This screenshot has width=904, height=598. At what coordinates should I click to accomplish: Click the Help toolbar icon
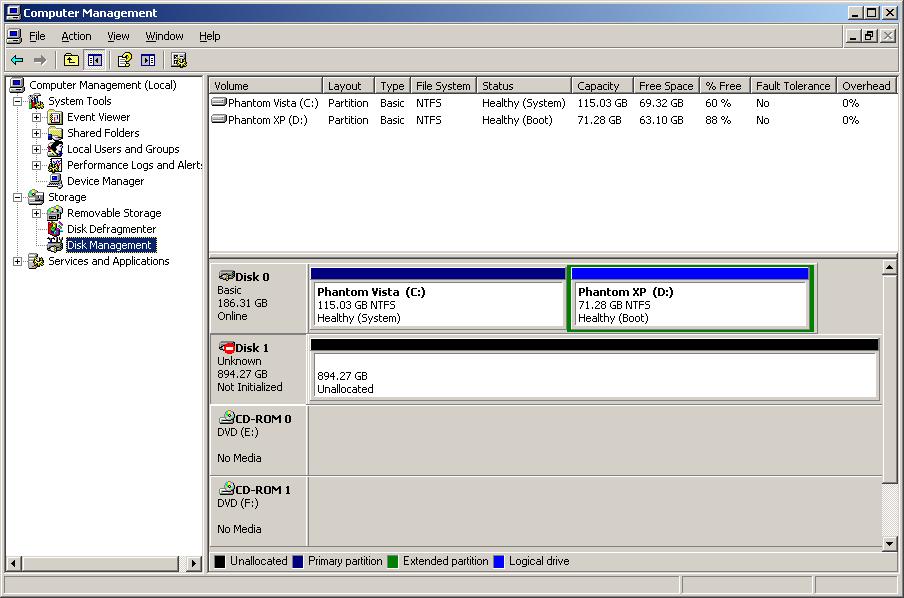(125, 60)
